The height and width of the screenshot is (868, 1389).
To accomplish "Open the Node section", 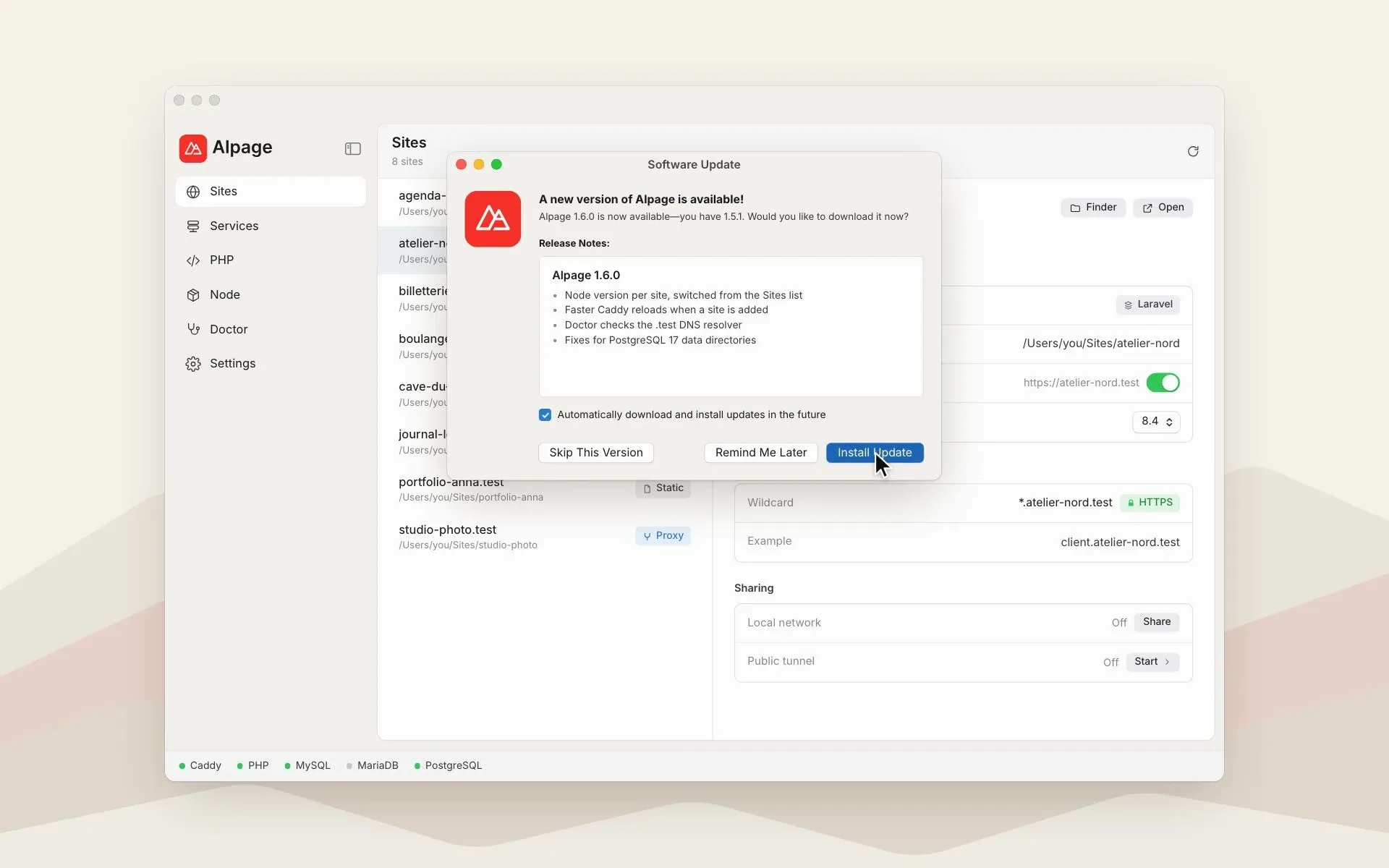I will 271,294.
